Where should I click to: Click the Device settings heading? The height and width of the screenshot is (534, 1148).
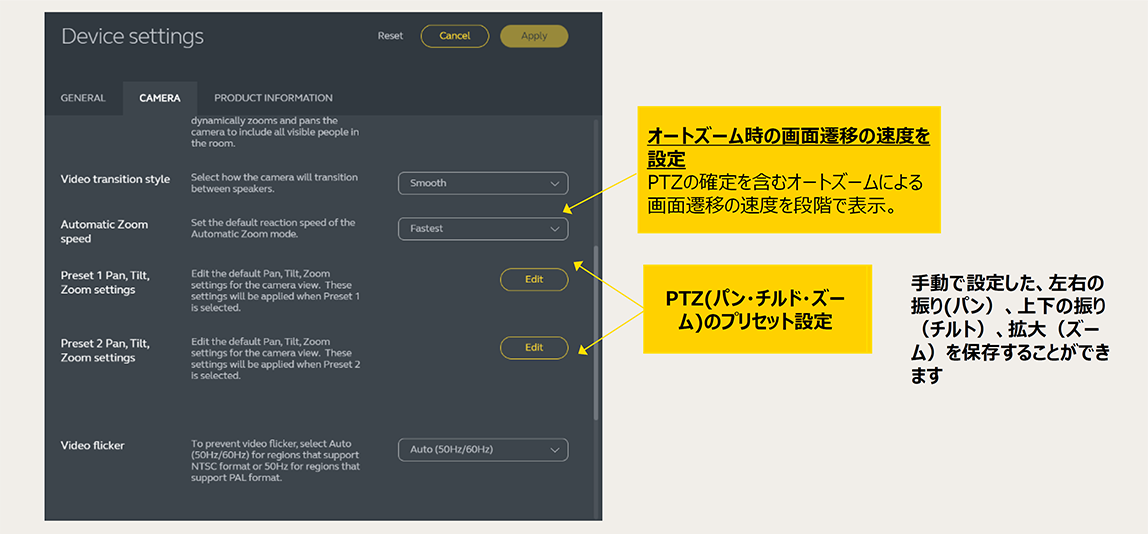133,37
